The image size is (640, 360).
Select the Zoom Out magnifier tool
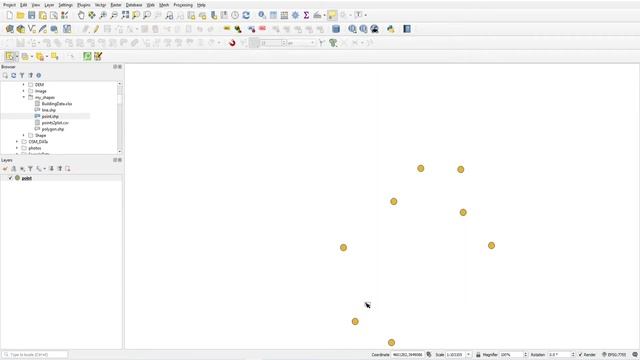(114, 16)
